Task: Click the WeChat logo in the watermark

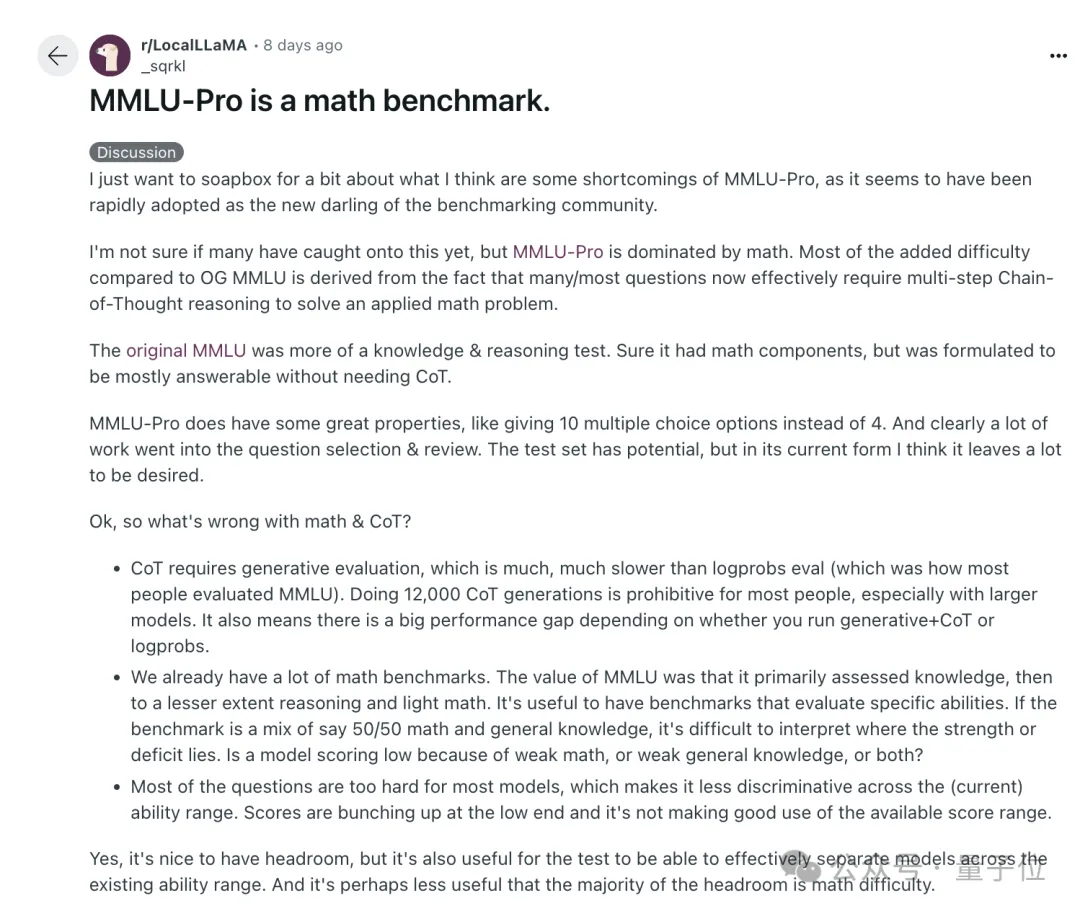Action: [x=801, y=867]
